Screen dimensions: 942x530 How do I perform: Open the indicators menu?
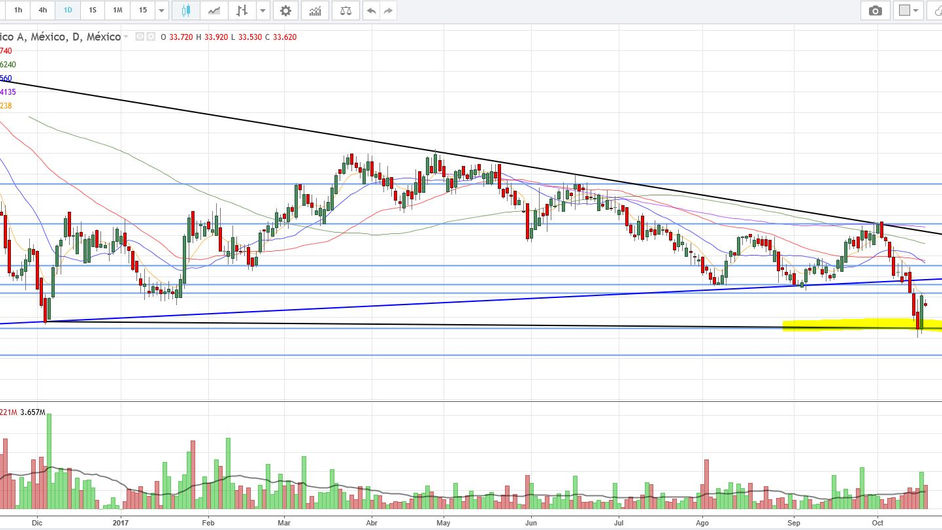pyautogui.click(x=315, y=11)
